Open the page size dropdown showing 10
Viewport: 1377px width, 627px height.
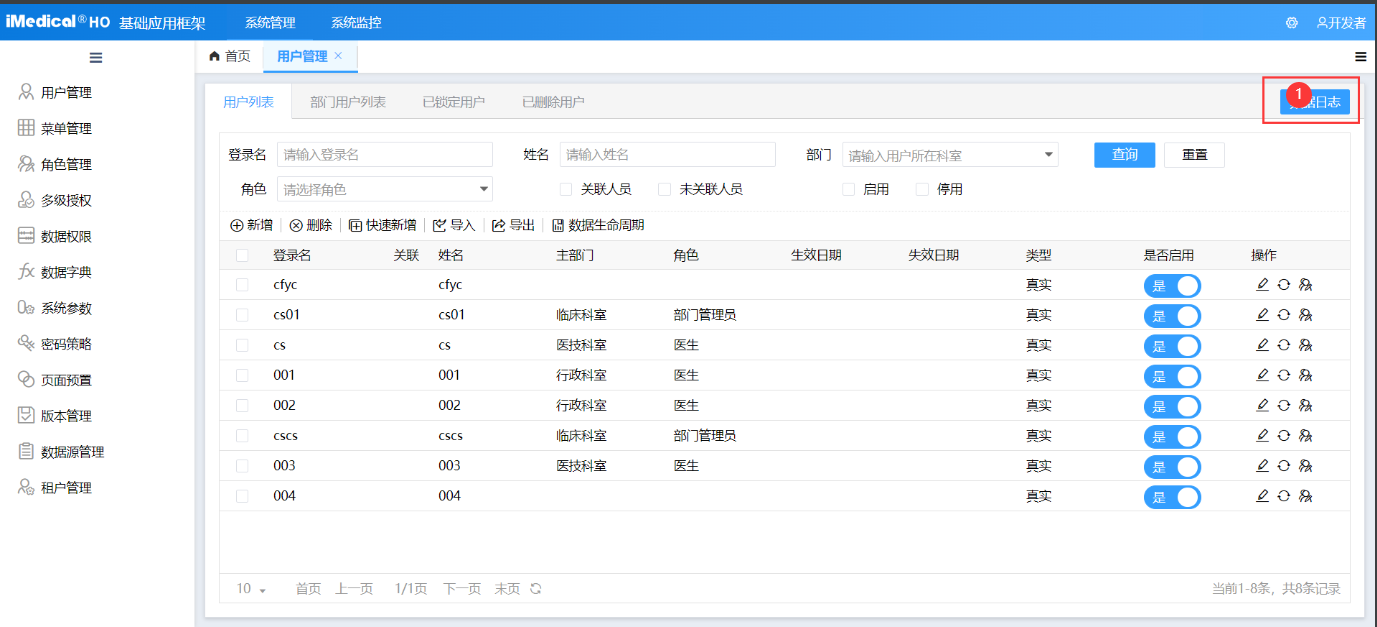[251, 589]
